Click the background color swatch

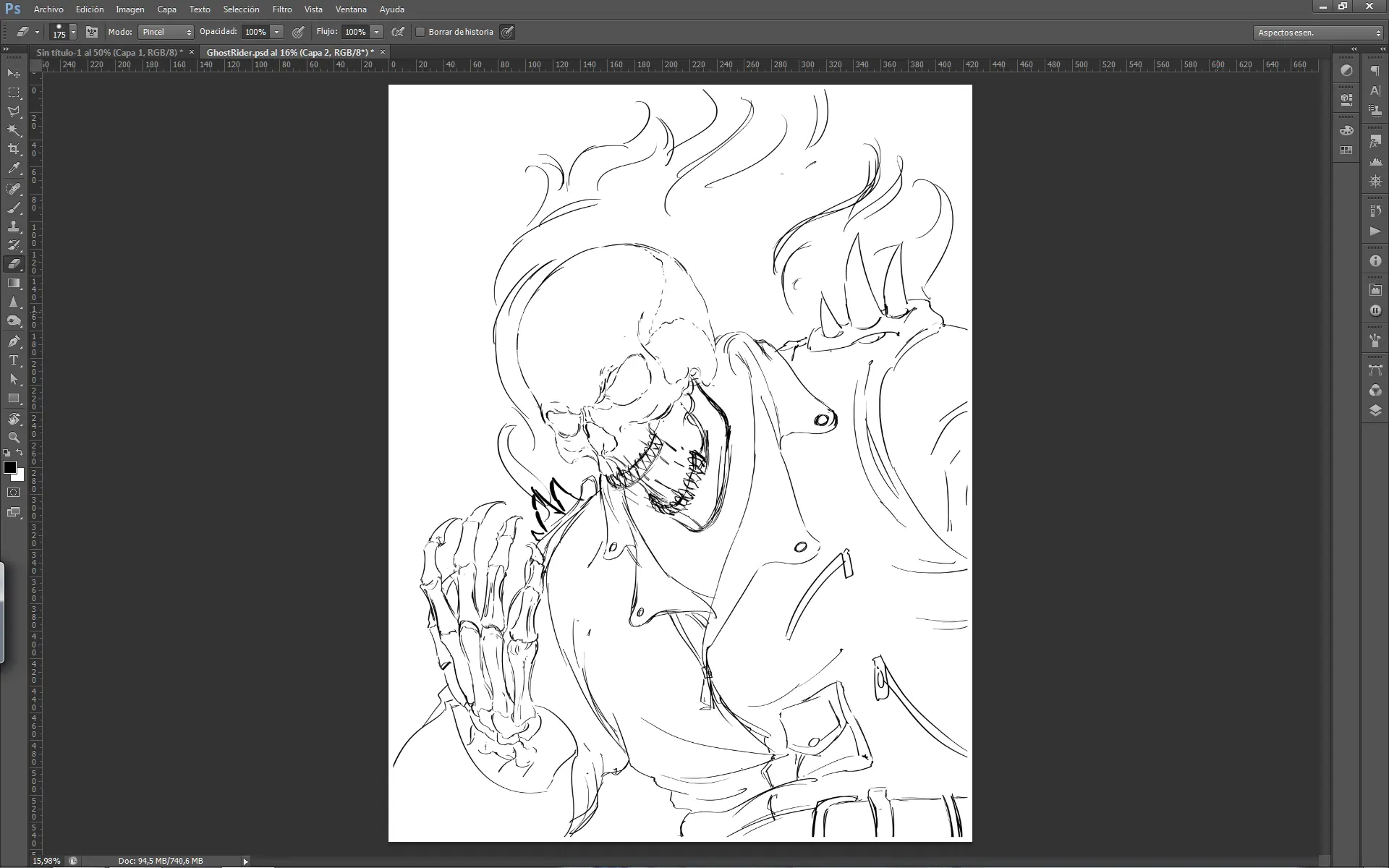[20, 477]
